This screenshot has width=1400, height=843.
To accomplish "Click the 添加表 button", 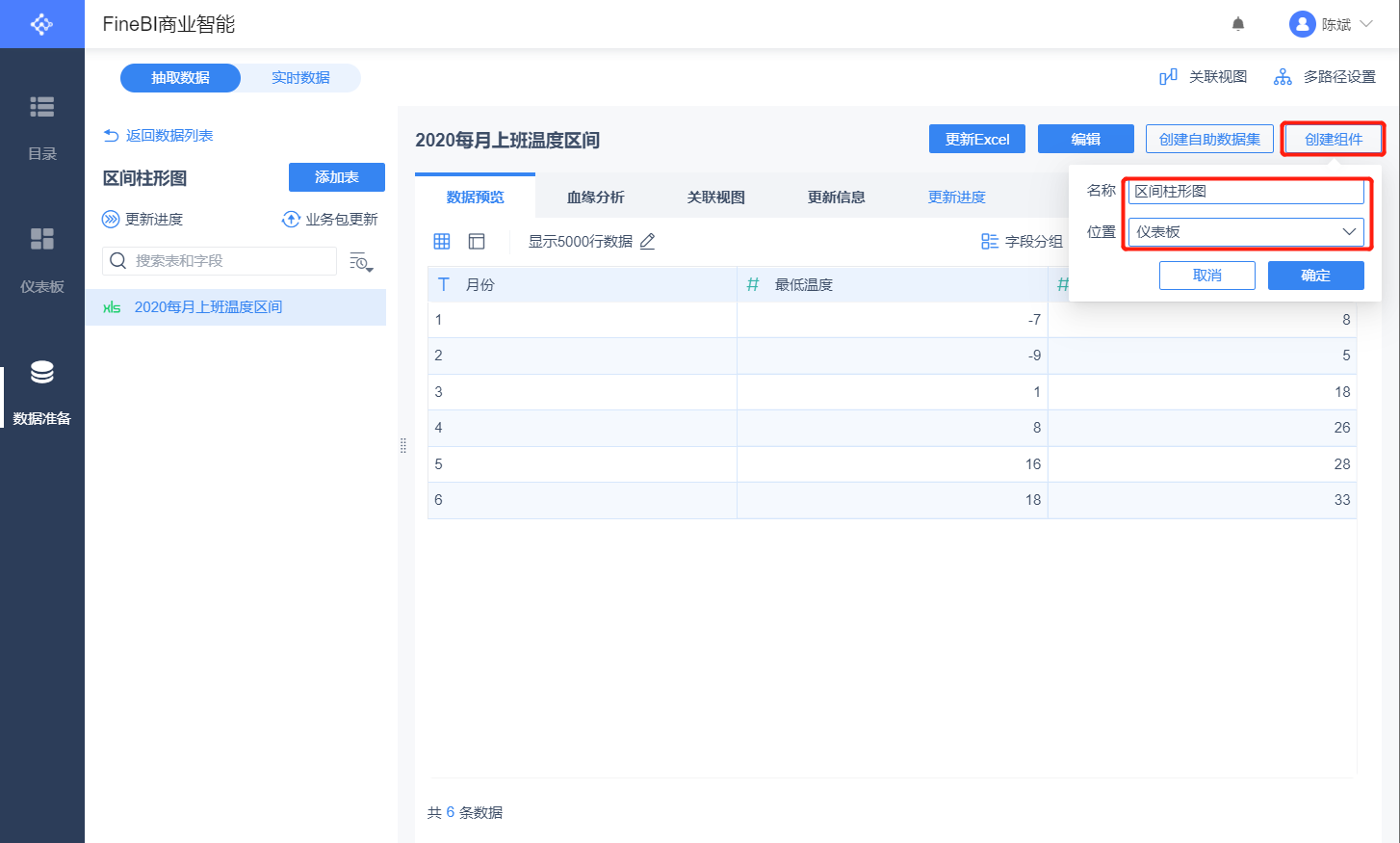I will click(x=337, y=177).
